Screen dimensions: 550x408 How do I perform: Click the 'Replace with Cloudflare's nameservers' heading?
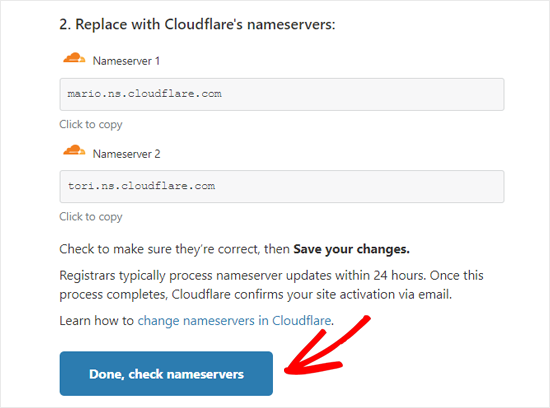click(x=205, y=25)
